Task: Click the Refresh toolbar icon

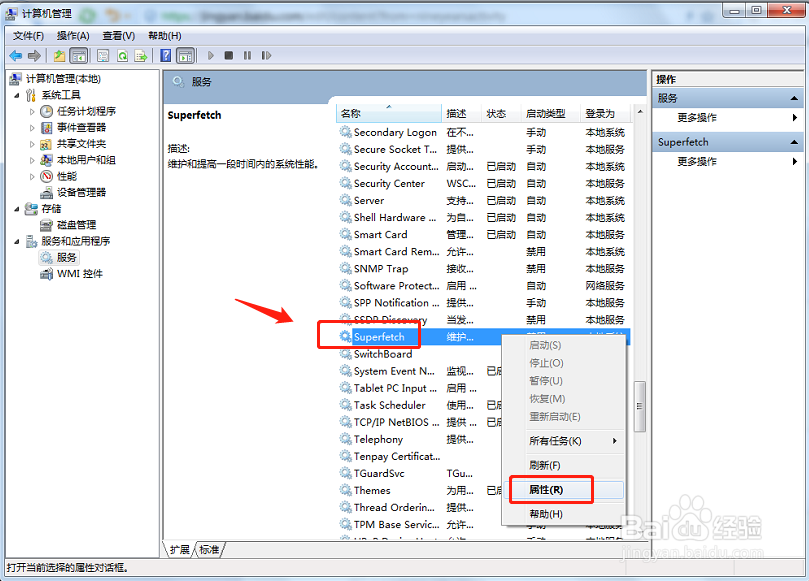Action: click(x=122, y=55)
